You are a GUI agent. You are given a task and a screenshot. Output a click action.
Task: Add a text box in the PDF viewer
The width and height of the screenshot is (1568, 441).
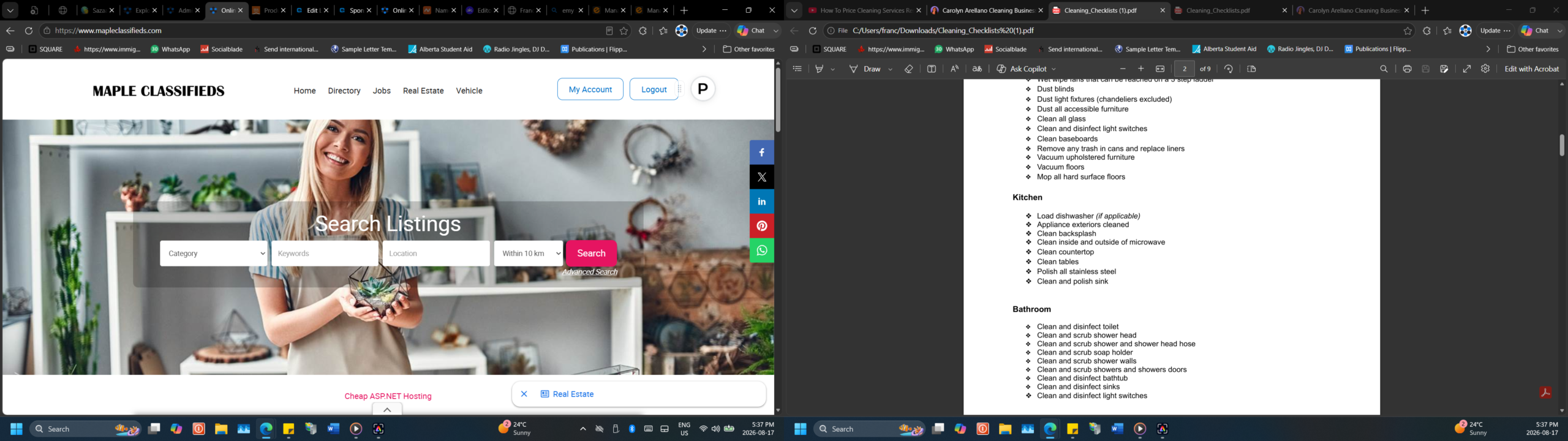pyautogui.click(x=932, y=69)
